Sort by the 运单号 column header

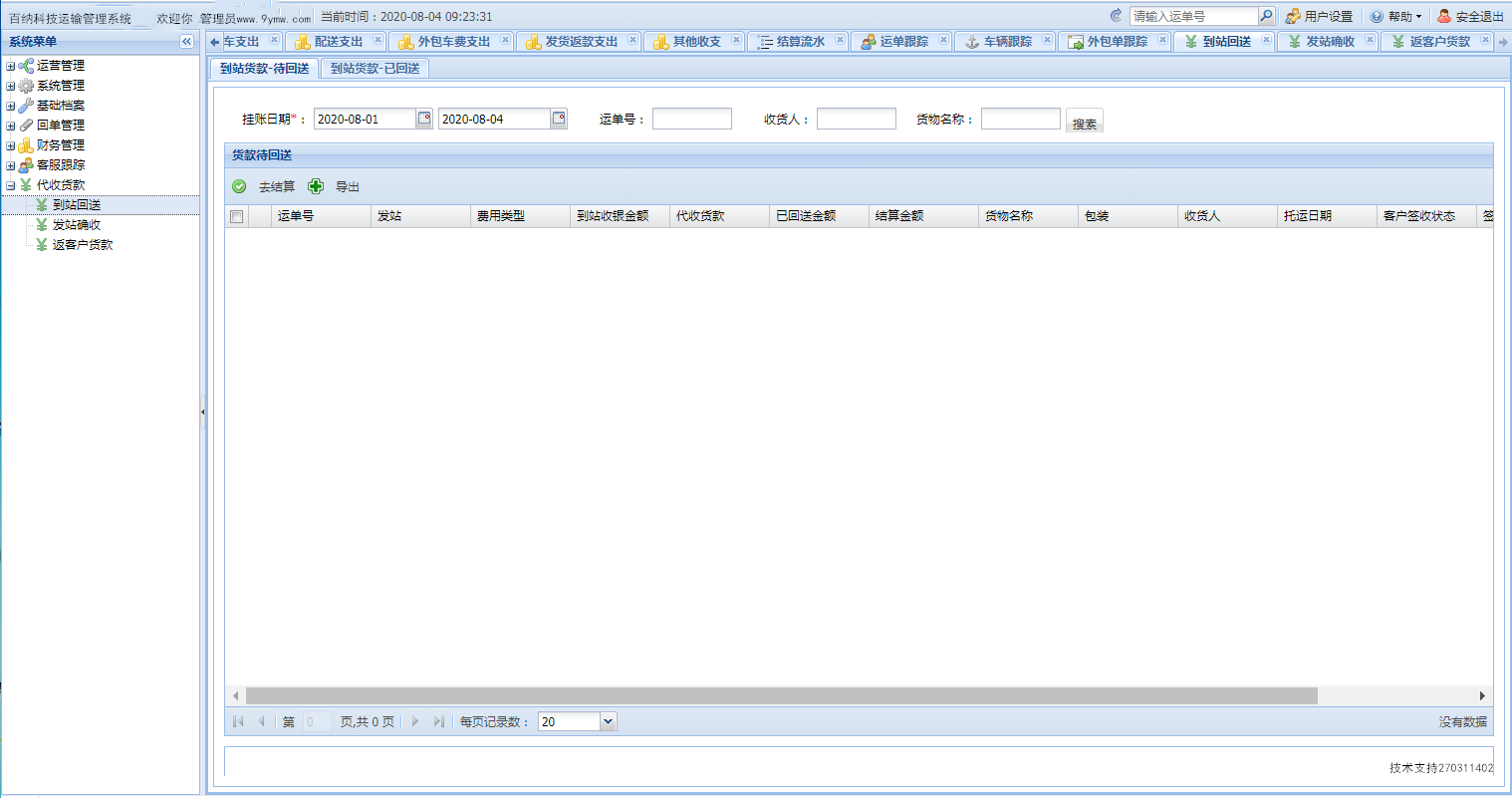tap(321, 216)
